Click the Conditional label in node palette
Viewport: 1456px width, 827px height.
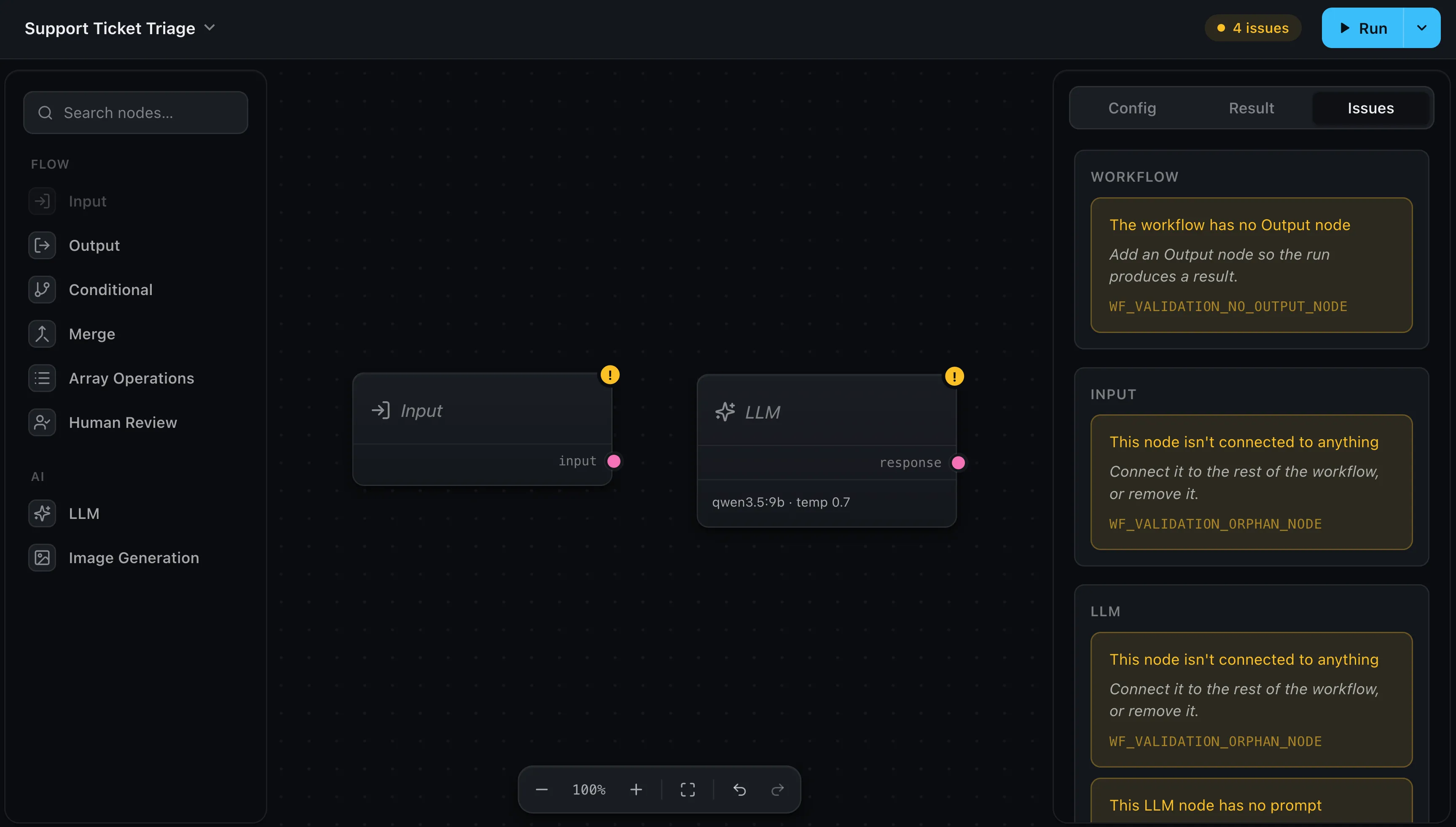[x=111, y=290]
